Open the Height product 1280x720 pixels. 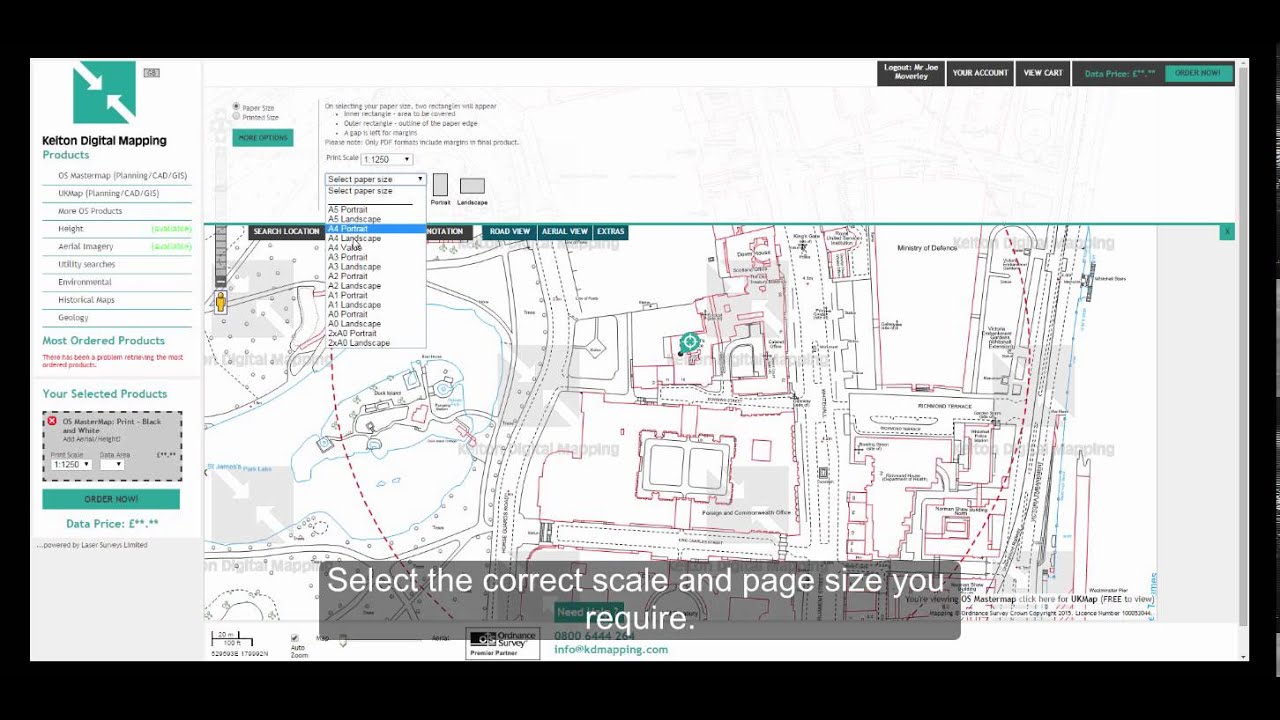[71, 229]
